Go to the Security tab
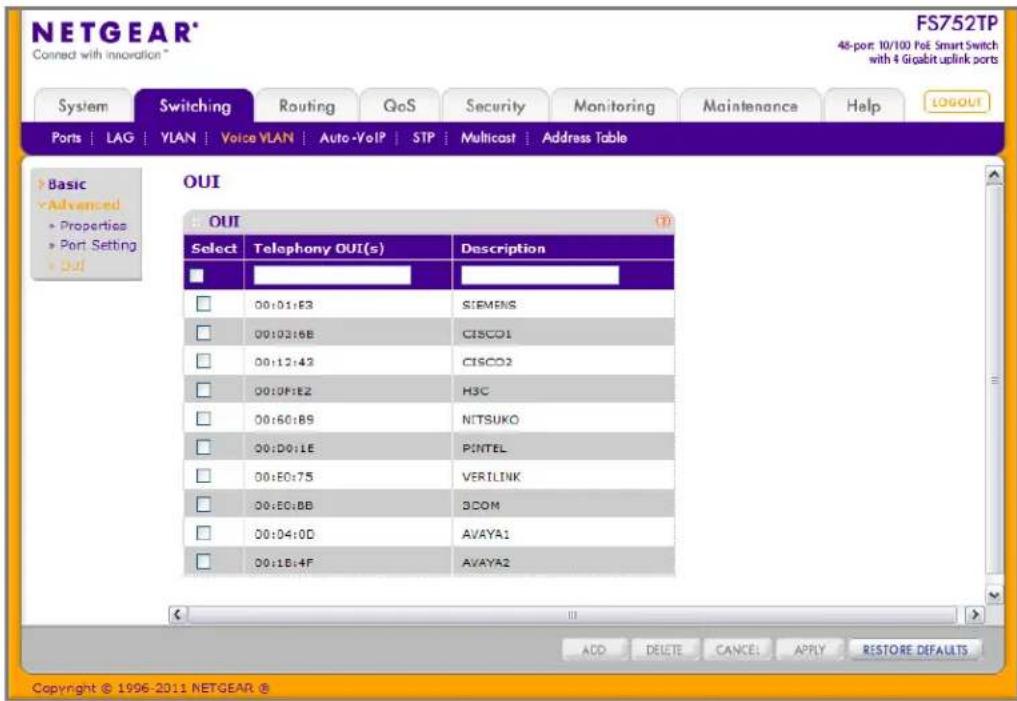Viewport: 1017px width, 701px height. tap(496, 106)
